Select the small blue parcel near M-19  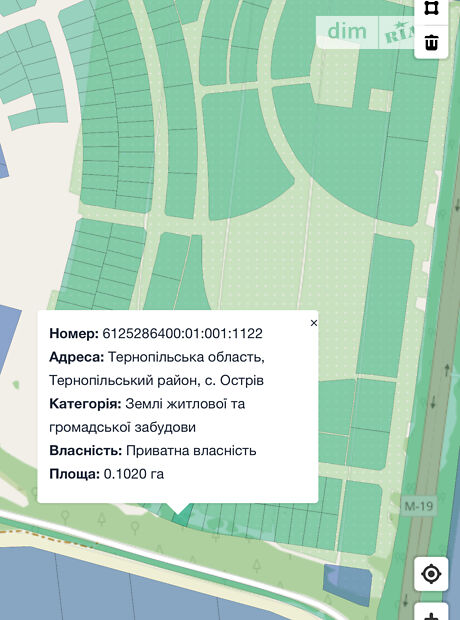pos(347,584)
